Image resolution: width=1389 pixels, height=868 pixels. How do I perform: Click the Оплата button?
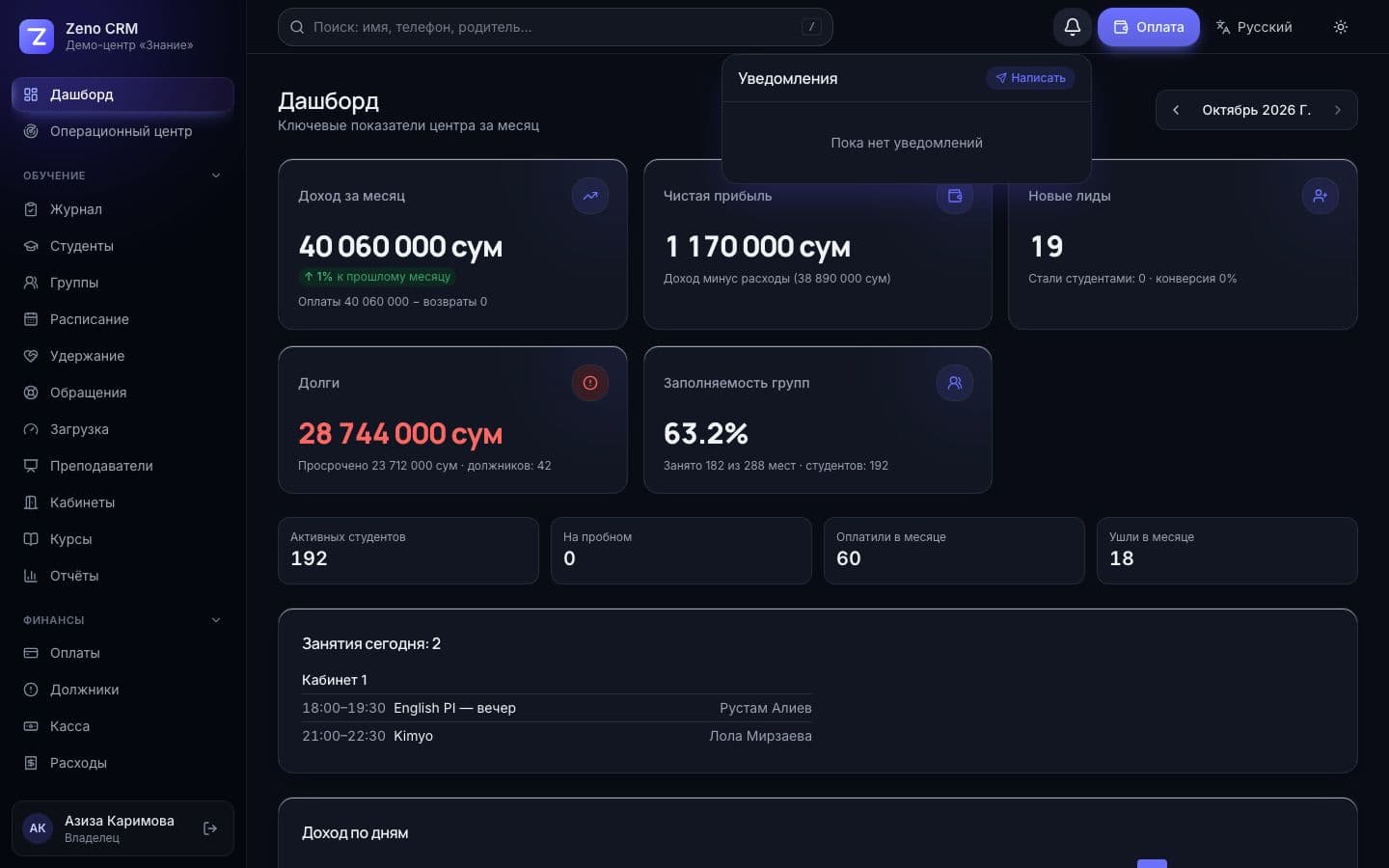tap(1149, 27)
